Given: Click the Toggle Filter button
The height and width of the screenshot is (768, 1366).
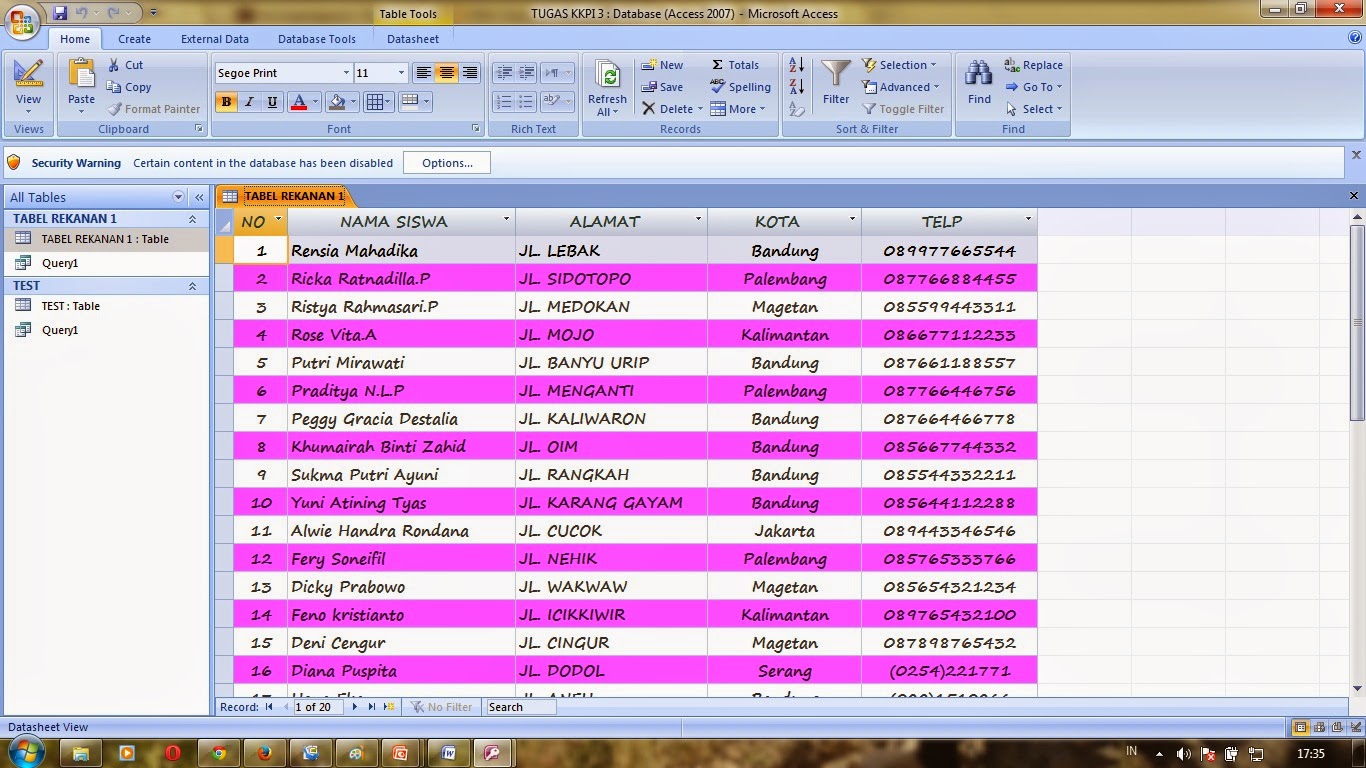Looking at the screenshot, I should click(902, 109).
